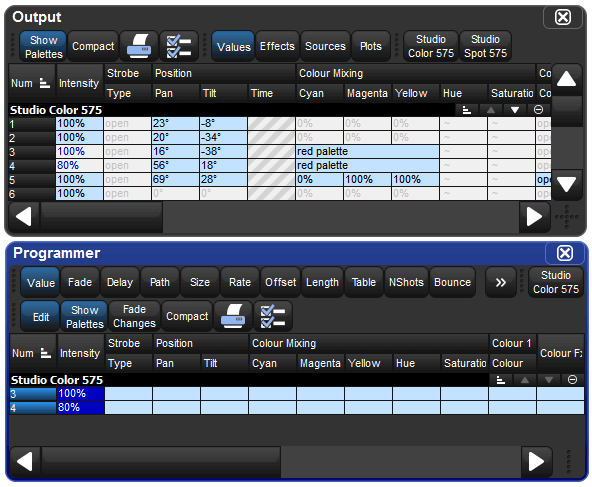Select the Size tab in Programmer
The height and width of the screenshot is (487, 592).
pos(200,282)
